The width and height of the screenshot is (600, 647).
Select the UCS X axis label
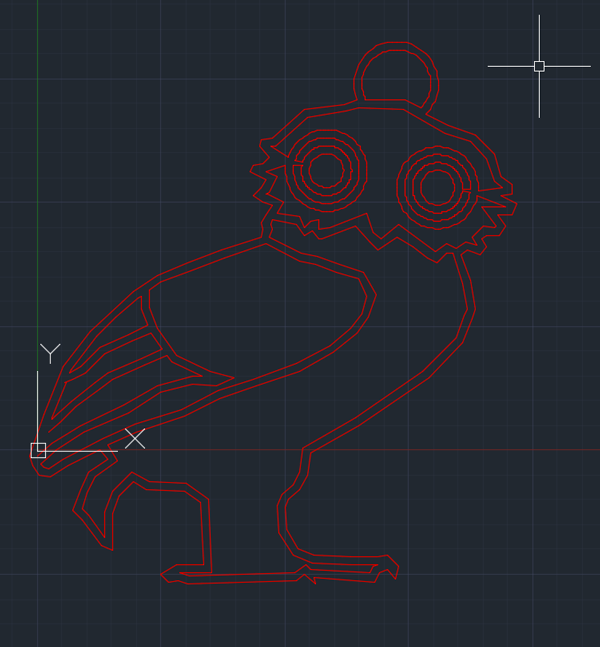point(135,438)
